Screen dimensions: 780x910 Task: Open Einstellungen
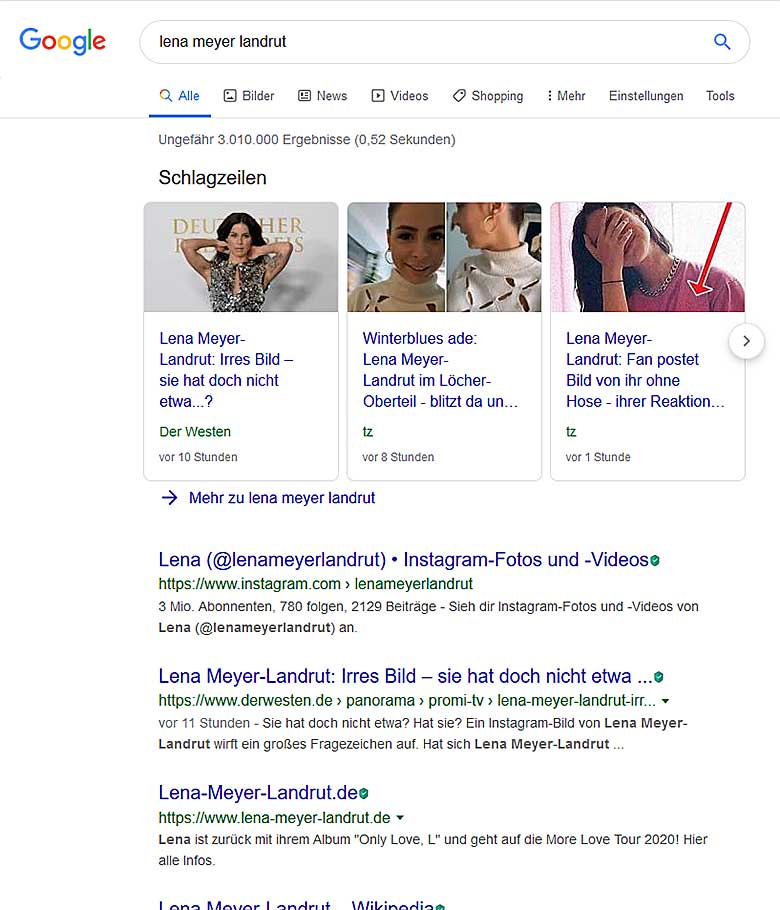(646, 96)
